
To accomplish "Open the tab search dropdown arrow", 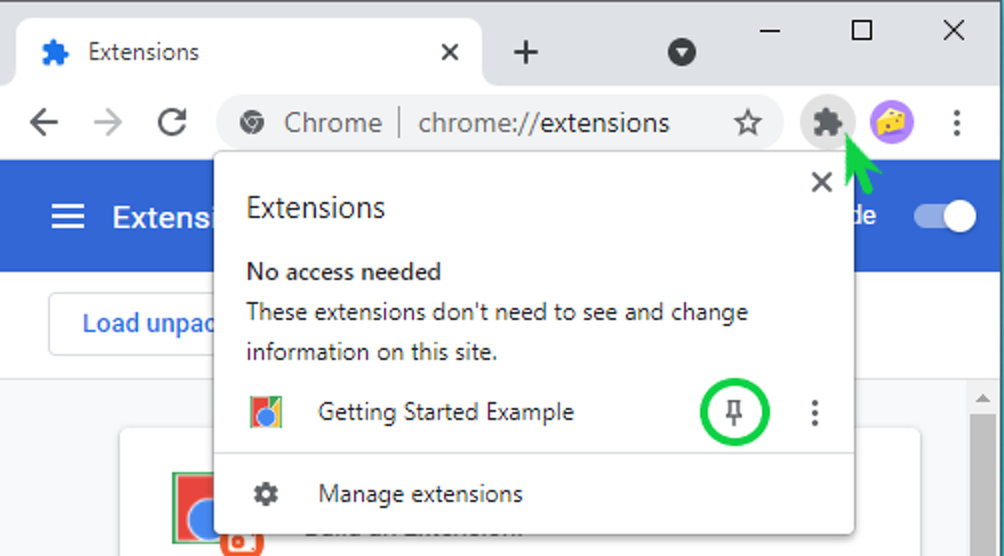I will point(682,52).
